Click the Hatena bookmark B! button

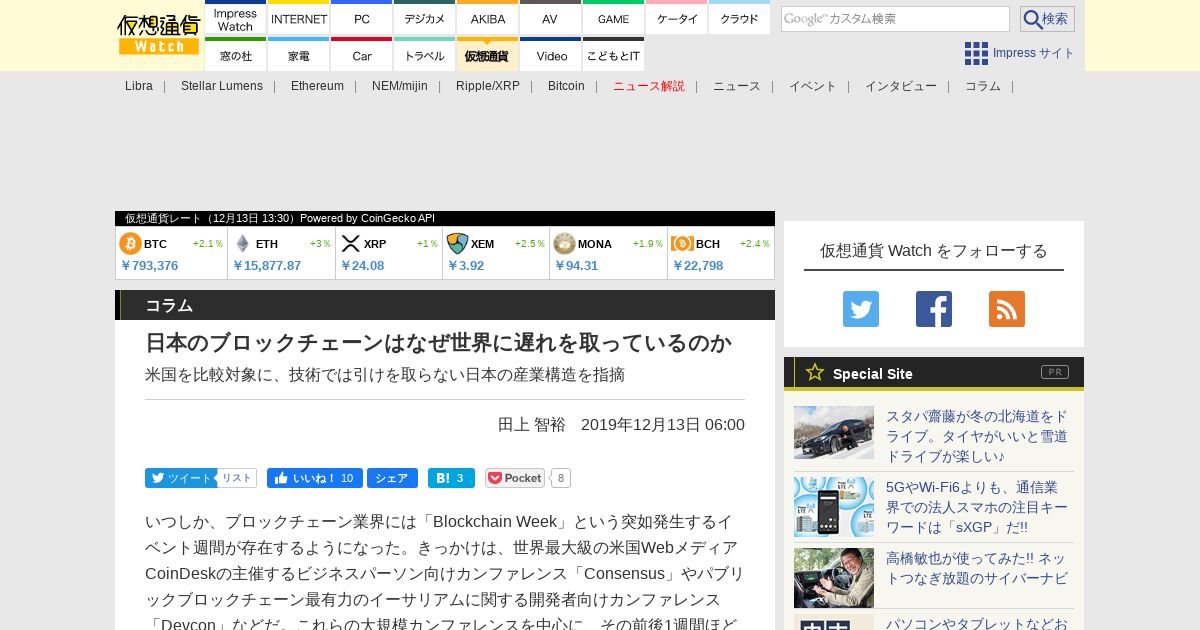click(451, 478)
